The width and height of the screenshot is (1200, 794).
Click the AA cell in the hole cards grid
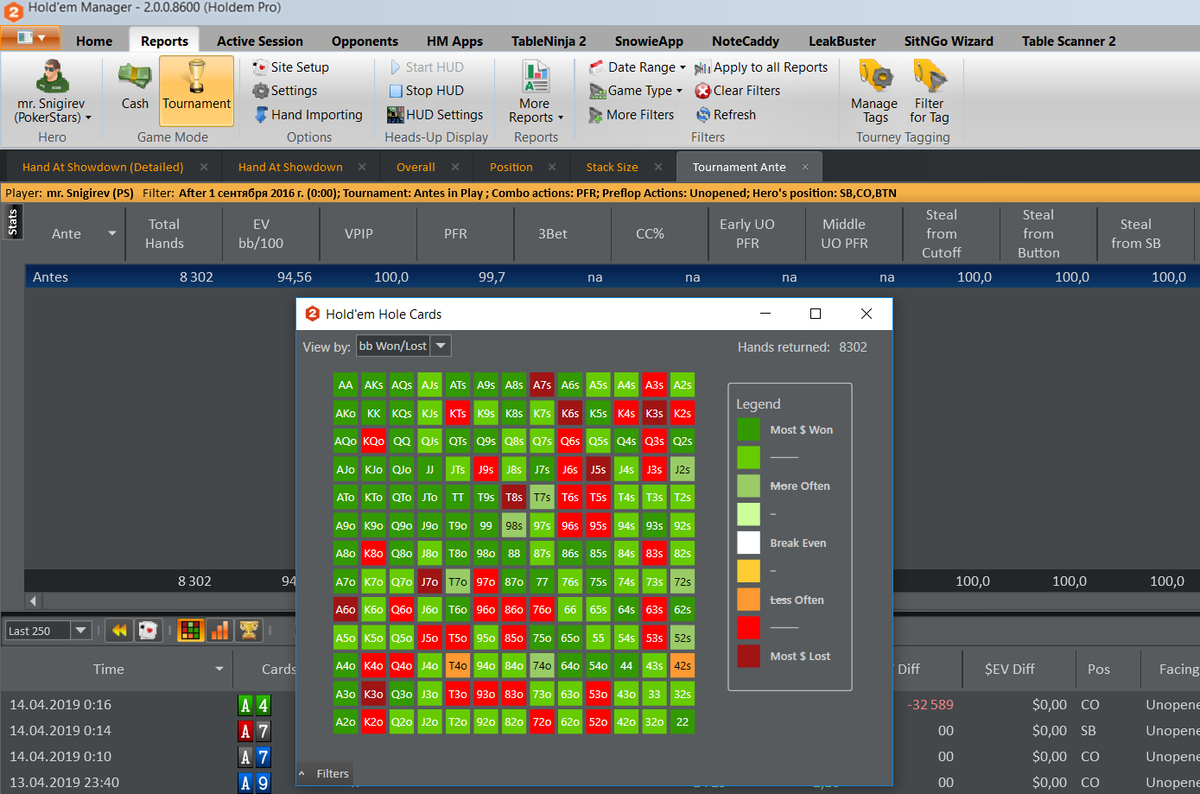(346, 385)
